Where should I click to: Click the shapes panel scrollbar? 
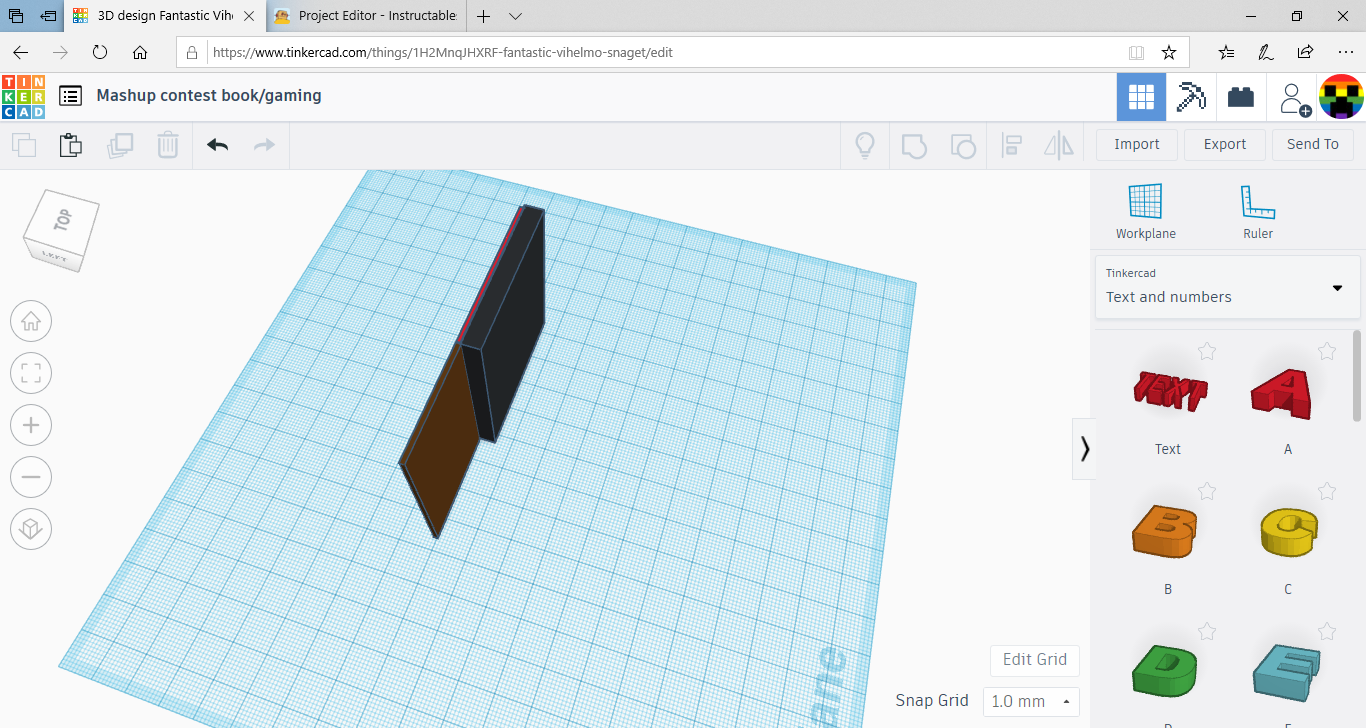[x=1357, y=376]
